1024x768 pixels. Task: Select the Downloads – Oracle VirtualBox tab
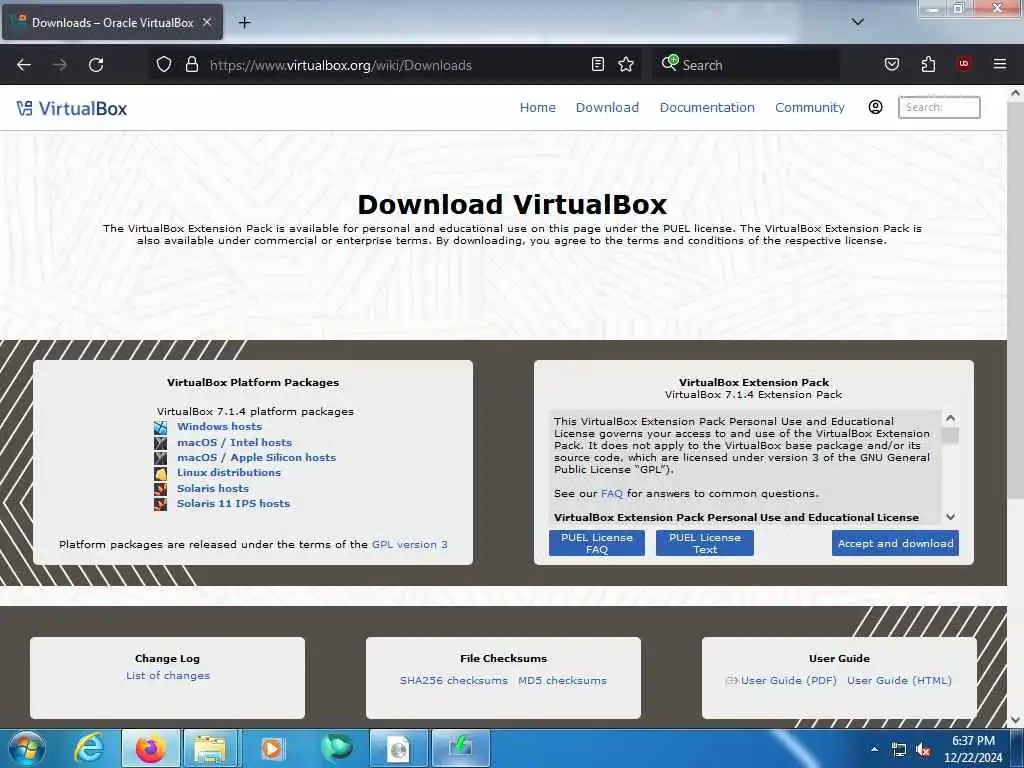(x=112, y=23)
